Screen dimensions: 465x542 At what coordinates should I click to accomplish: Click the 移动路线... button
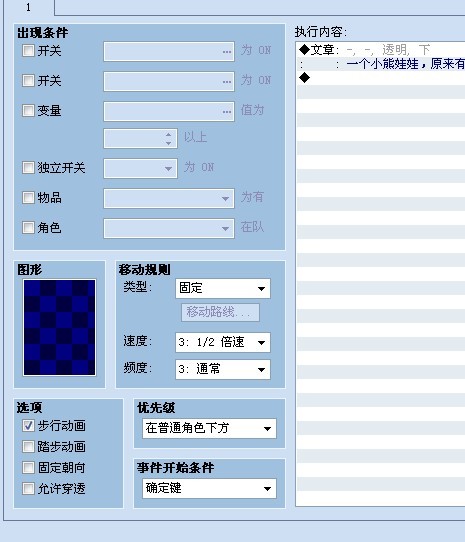click(x=221, y=312)
